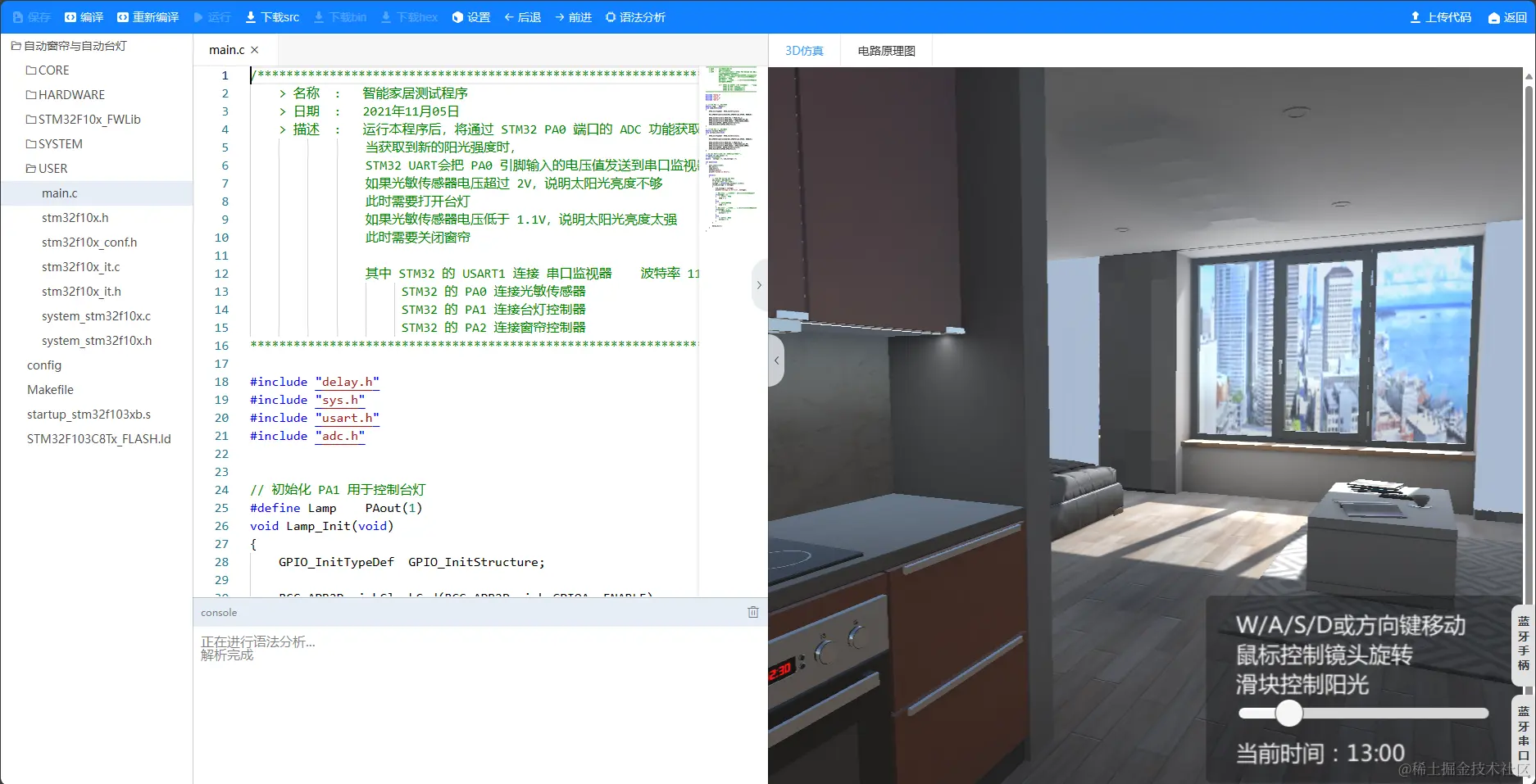Collapse the USER folder
This screenshot has height=784, width=1536.
[x=47, y=169]
